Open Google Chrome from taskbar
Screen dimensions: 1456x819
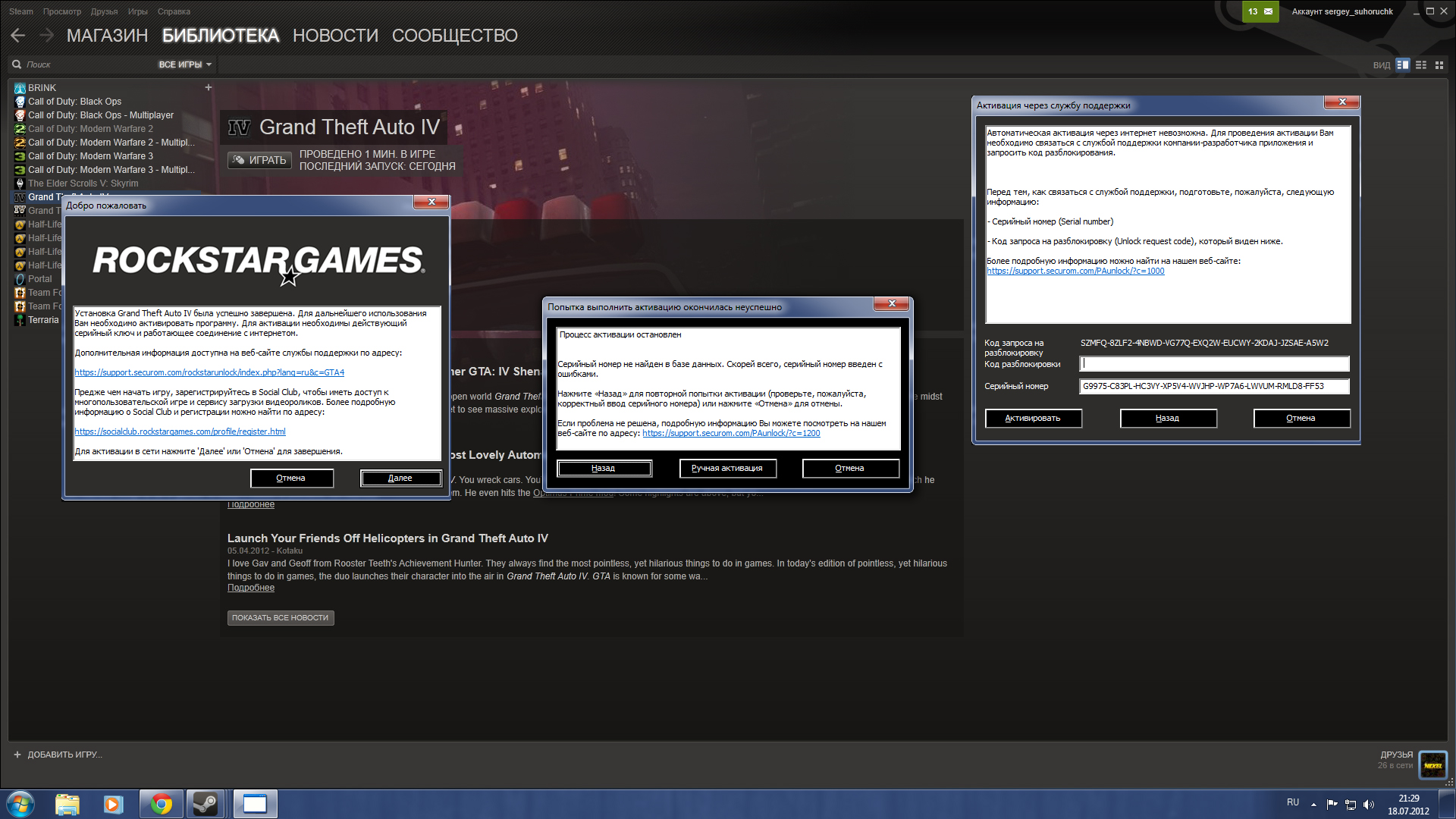coord(161,804)
